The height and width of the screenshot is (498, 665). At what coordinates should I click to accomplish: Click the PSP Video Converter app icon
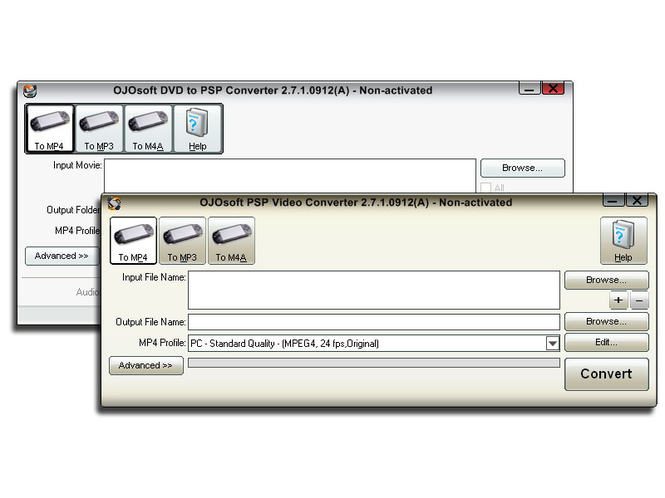pos(114,203)
